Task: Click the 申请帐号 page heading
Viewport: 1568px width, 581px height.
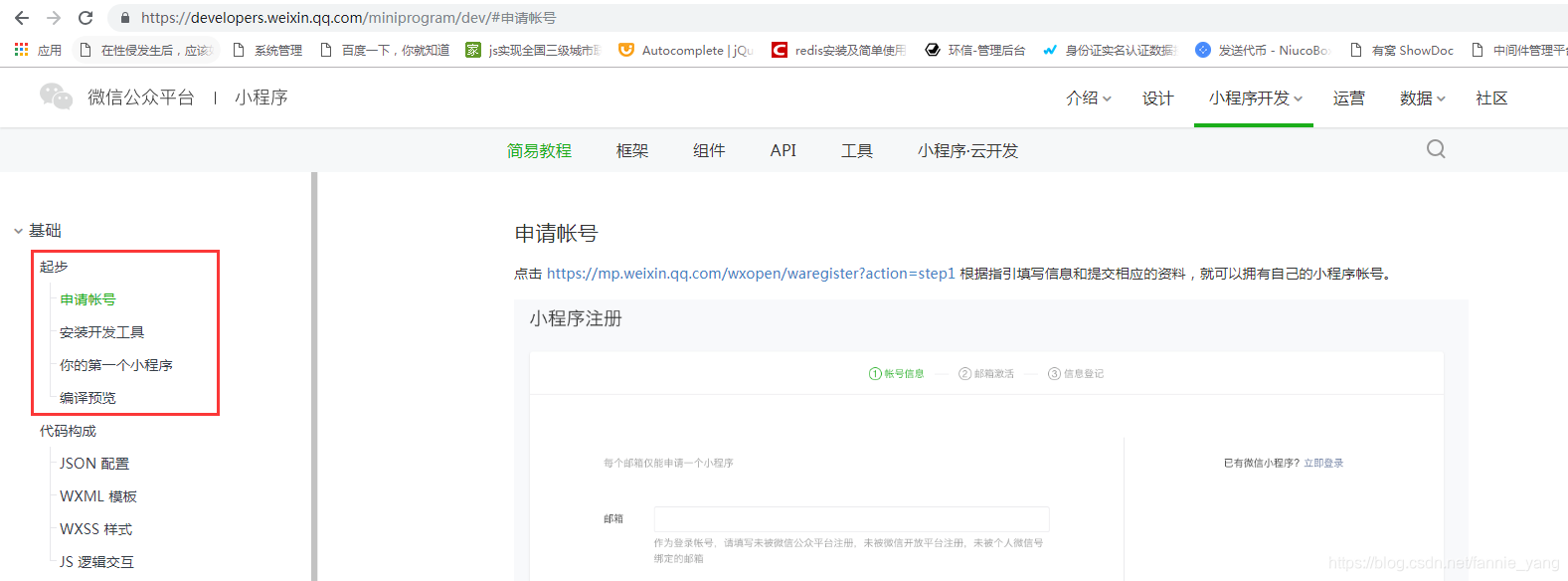Action: coord(556,234)
